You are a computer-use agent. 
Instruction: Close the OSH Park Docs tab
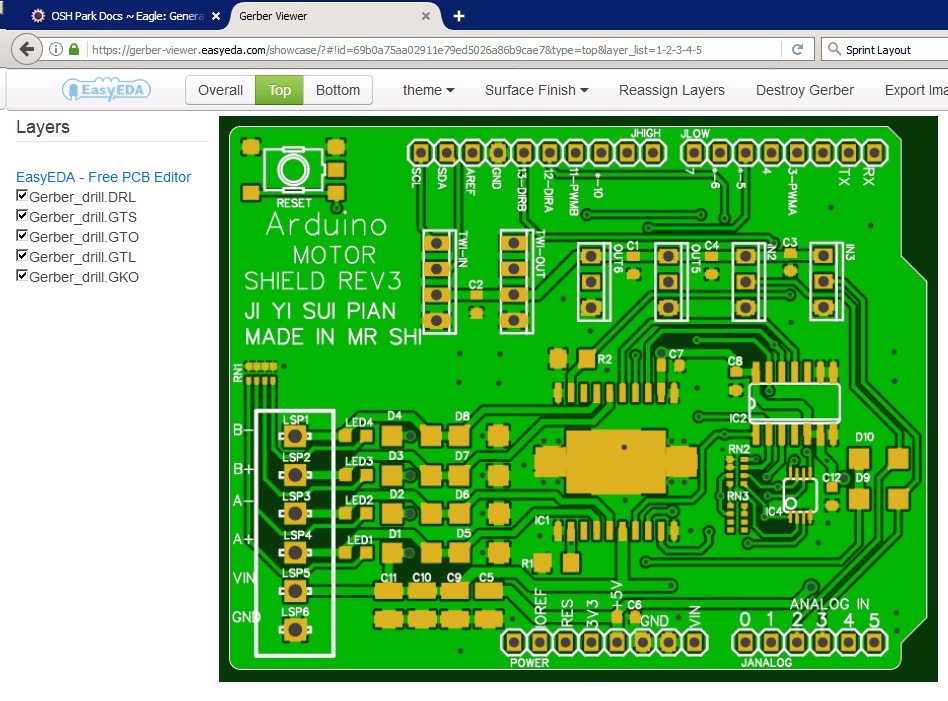pos(216,16)
